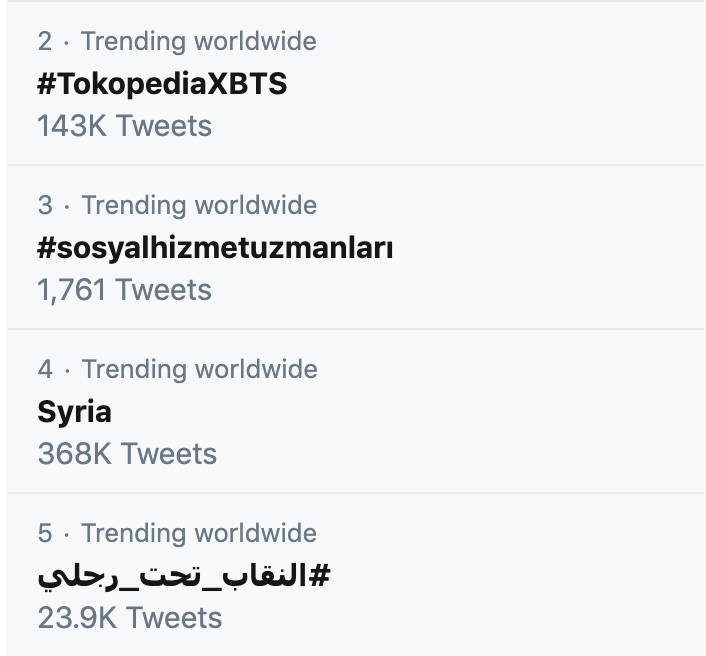Image resolution: width=706 pixels, height=656 pixels.
Task: Click the rank number 4
Action: coord(45,370)
